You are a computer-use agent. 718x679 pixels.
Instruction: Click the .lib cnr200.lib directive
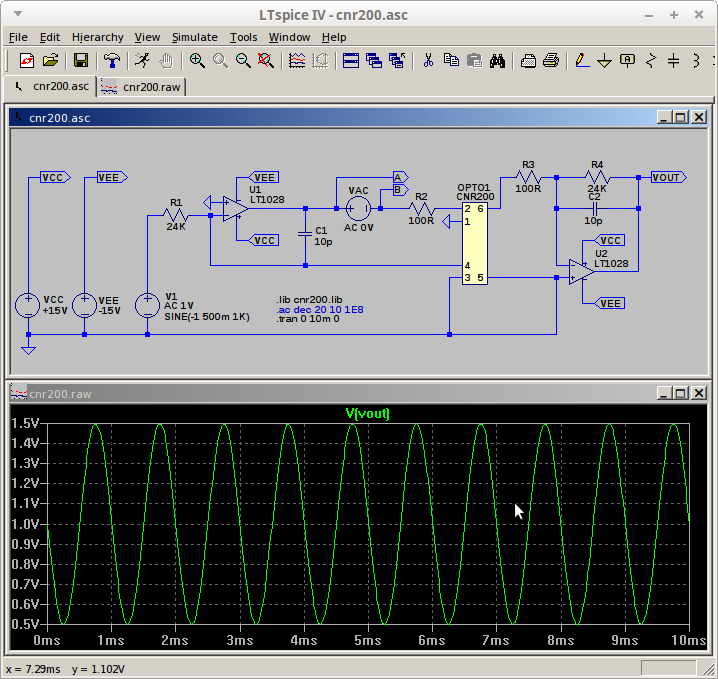[x=309, y=300]
